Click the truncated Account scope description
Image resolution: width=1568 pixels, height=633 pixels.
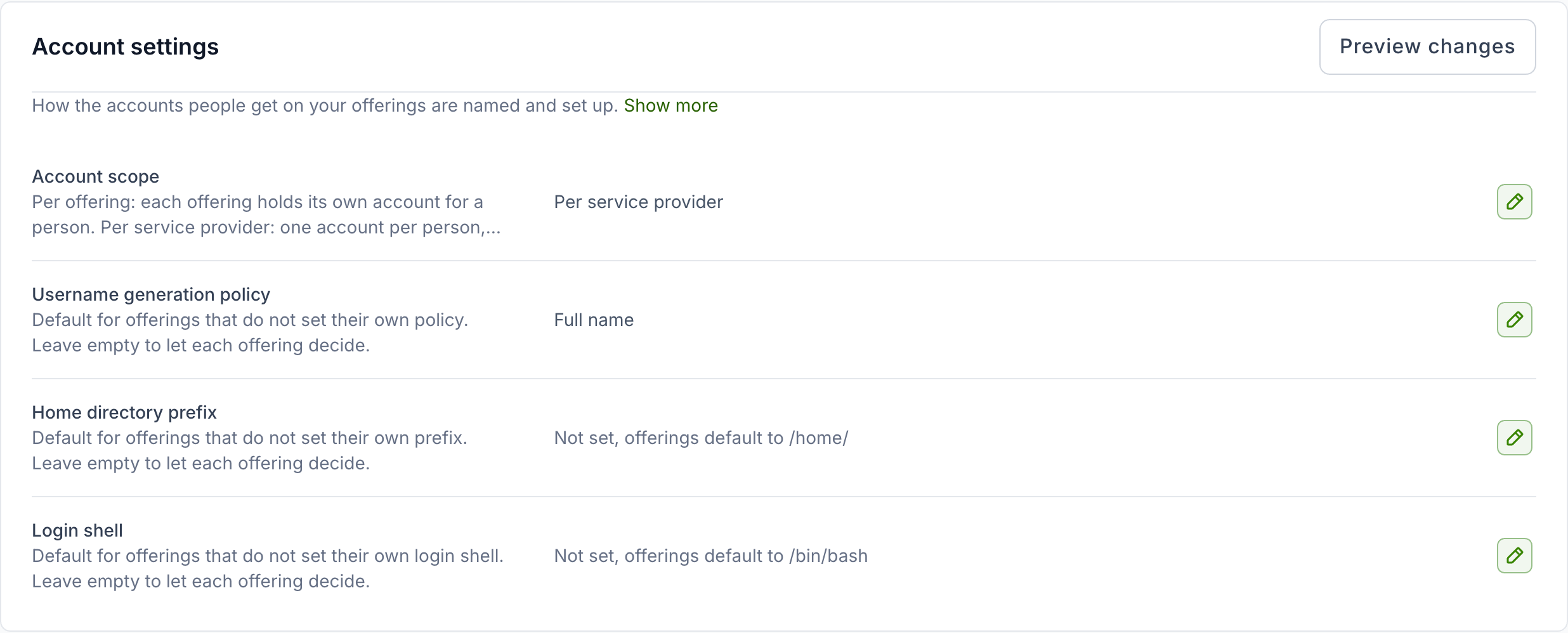[266, 214]
